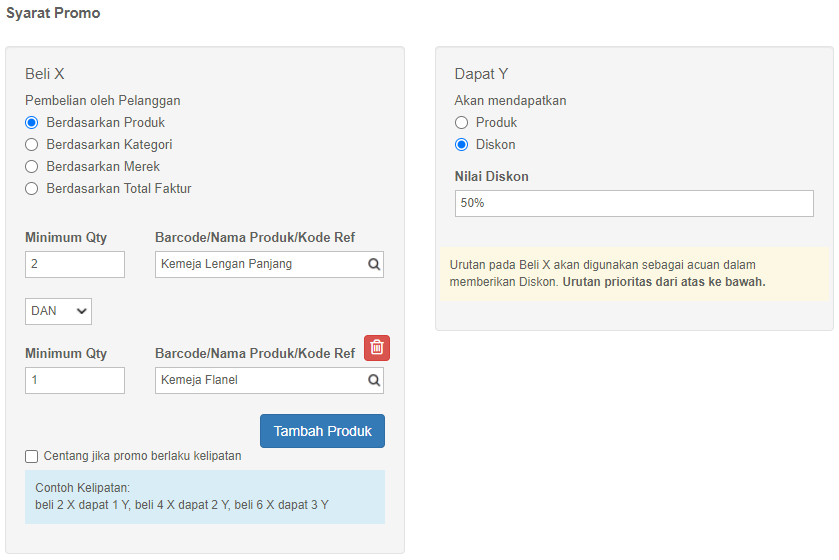The height and width of the screenshot is (560, 839).
Task: Delete second product row with red trash icon
Action: 377,348
